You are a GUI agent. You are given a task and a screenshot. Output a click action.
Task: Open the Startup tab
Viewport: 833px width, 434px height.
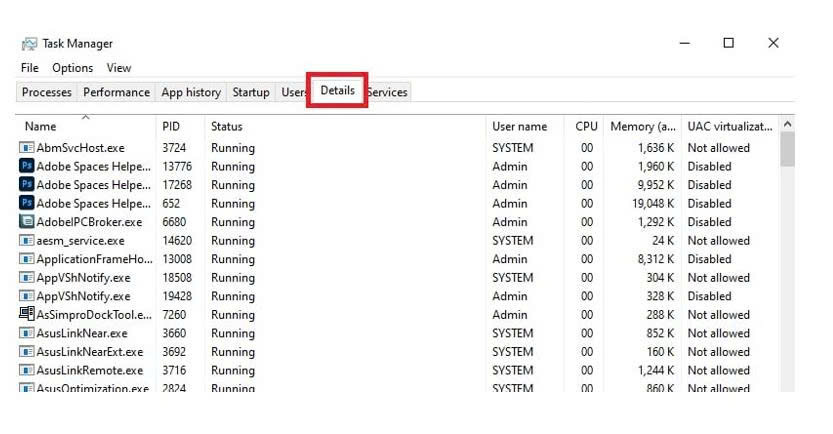251,92
